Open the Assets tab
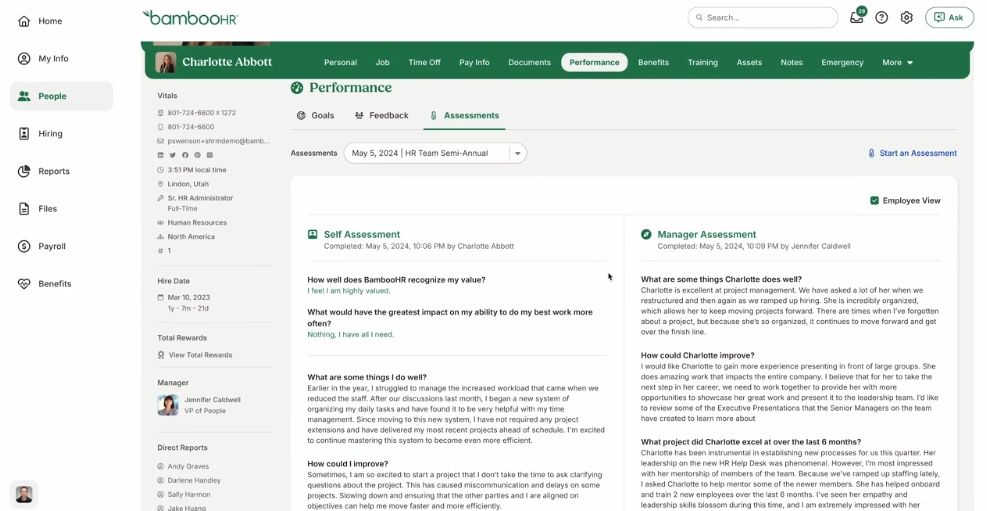Viewport: 987px width, 511px height. click(x=749, y=62)
